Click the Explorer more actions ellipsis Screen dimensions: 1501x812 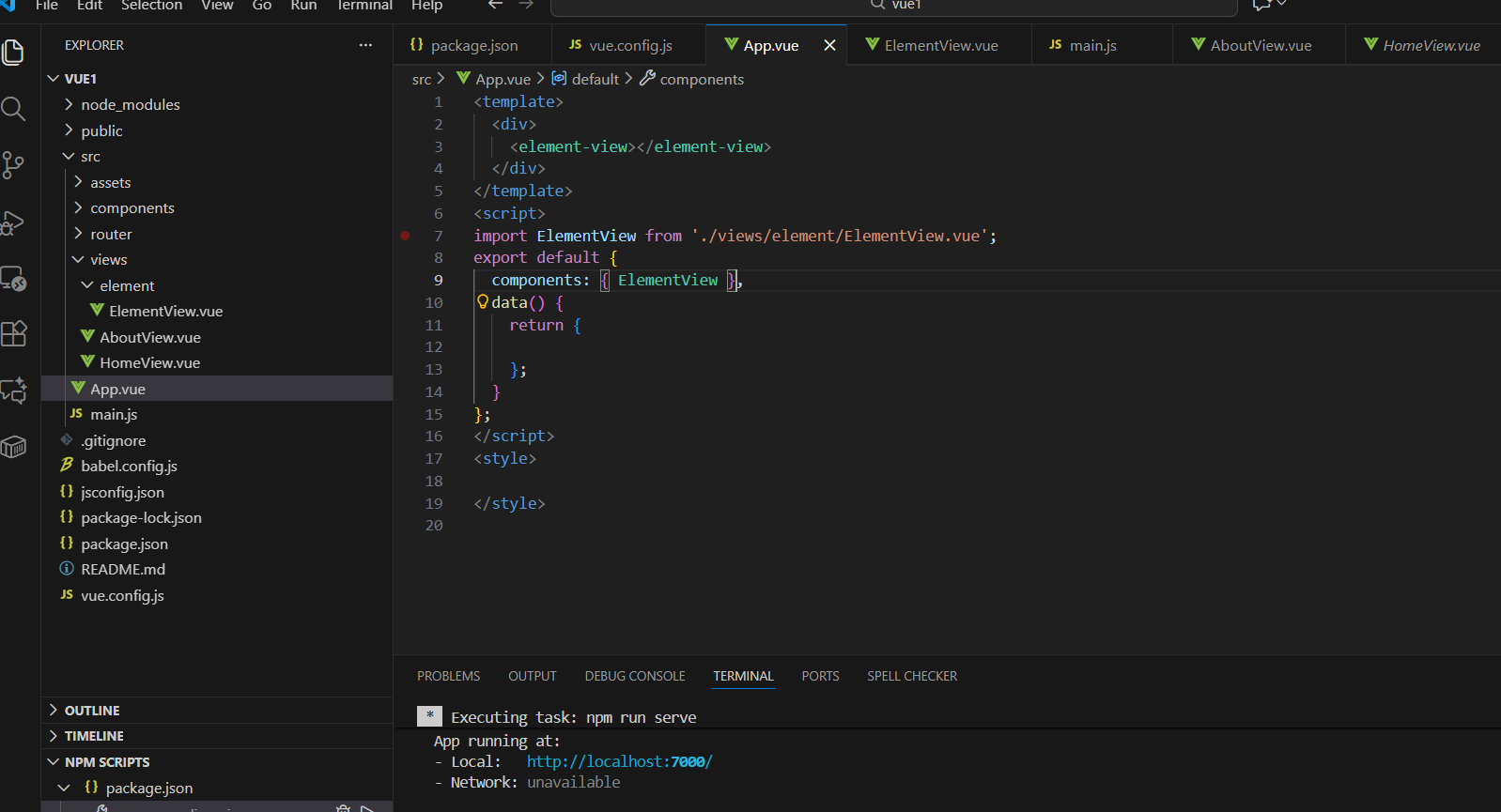coord(365,45)
